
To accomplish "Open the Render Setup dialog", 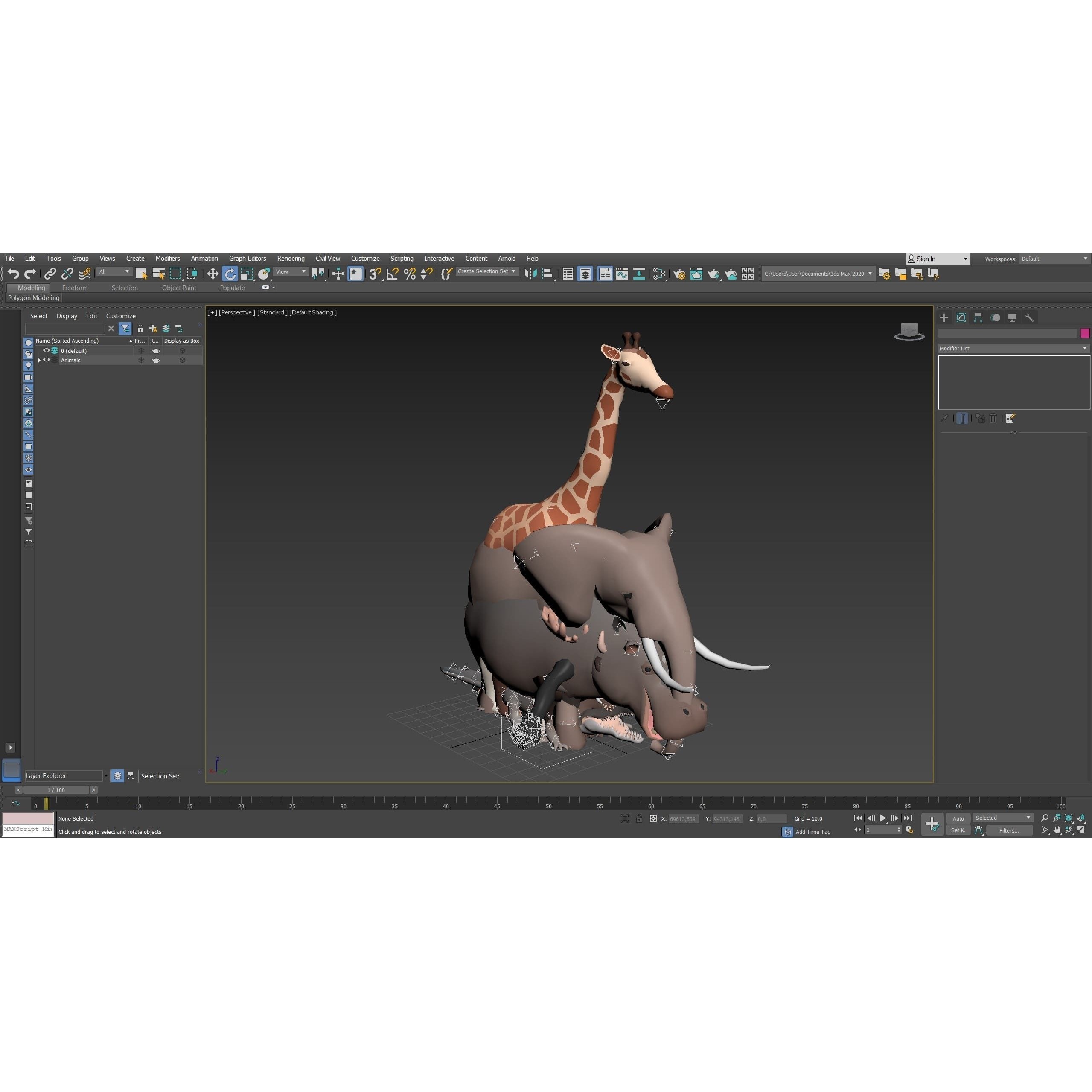I will tap(680, 274).
